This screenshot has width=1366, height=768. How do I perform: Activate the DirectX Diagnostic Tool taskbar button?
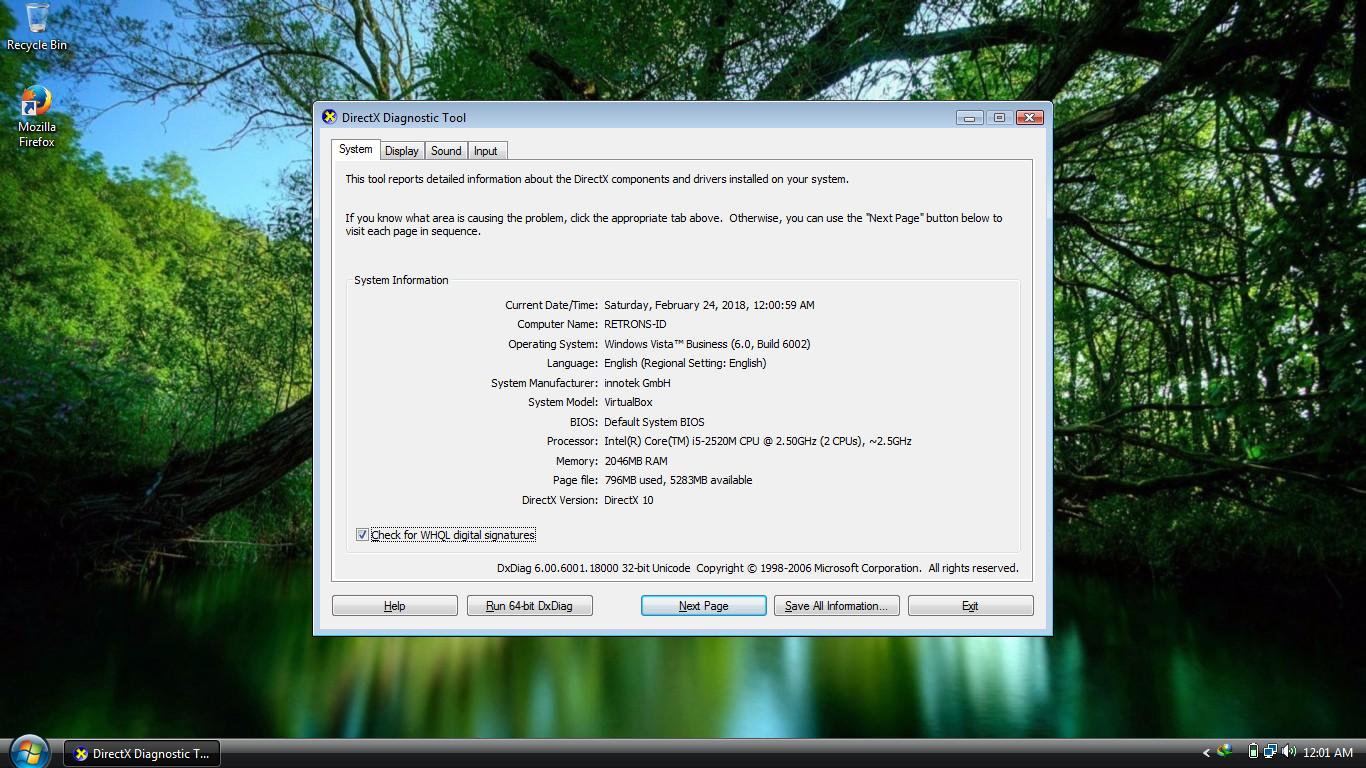pyautogui.click(x=142, y=754)
